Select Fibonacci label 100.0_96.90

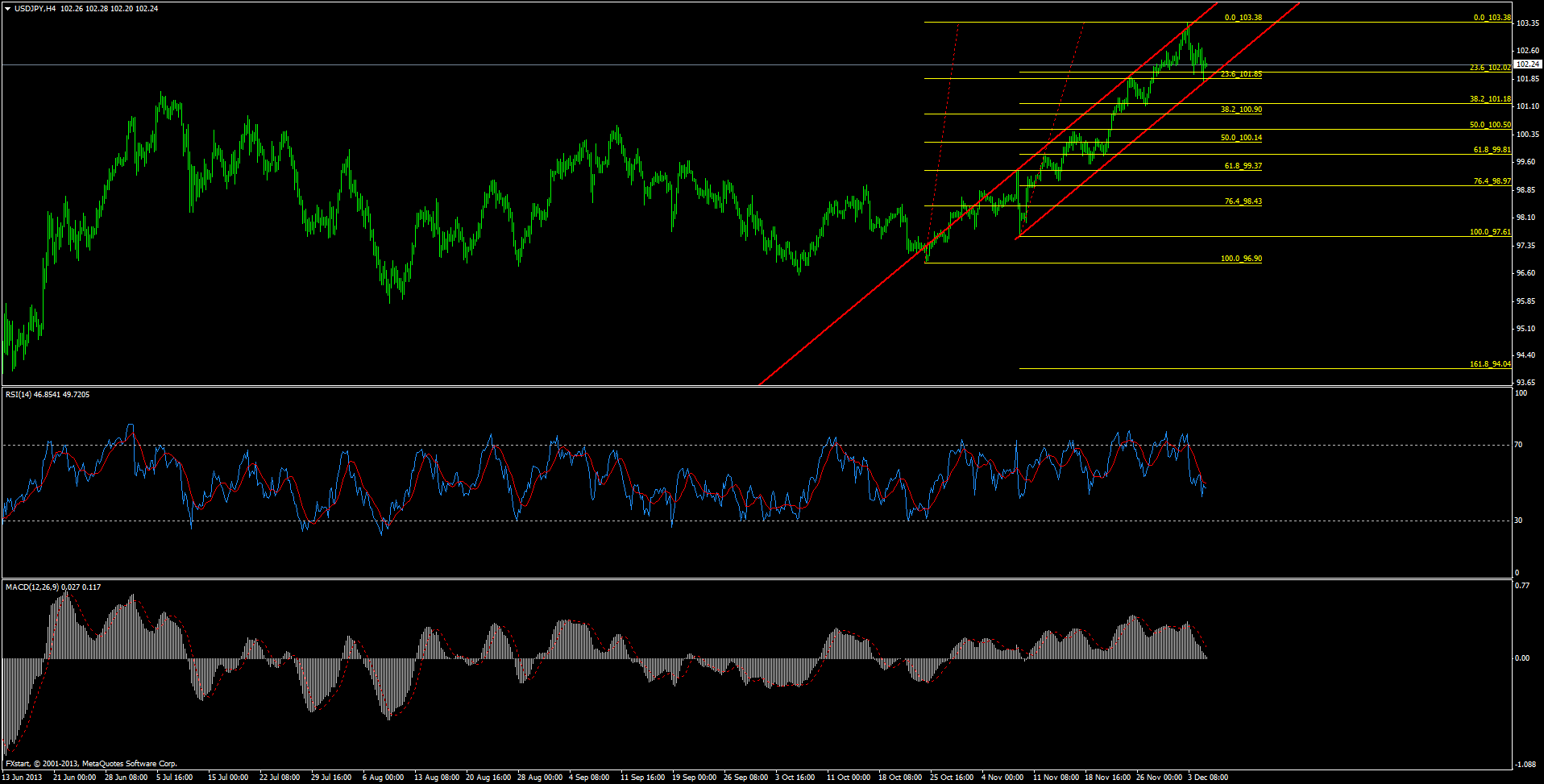point(1241,259)
